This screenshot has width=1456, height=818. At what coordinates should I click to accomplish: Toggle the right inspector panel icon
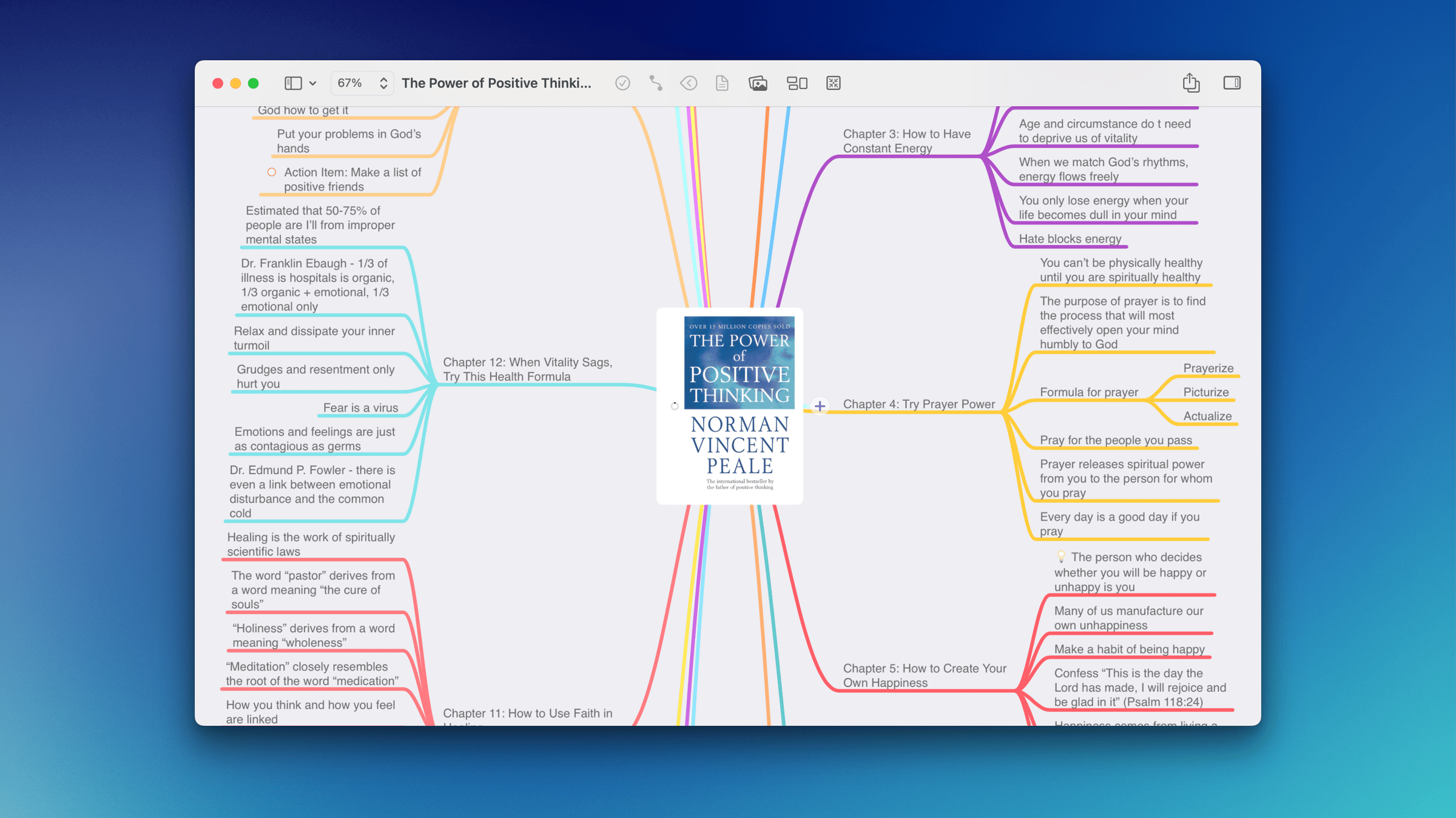(x=1232, y=83)
